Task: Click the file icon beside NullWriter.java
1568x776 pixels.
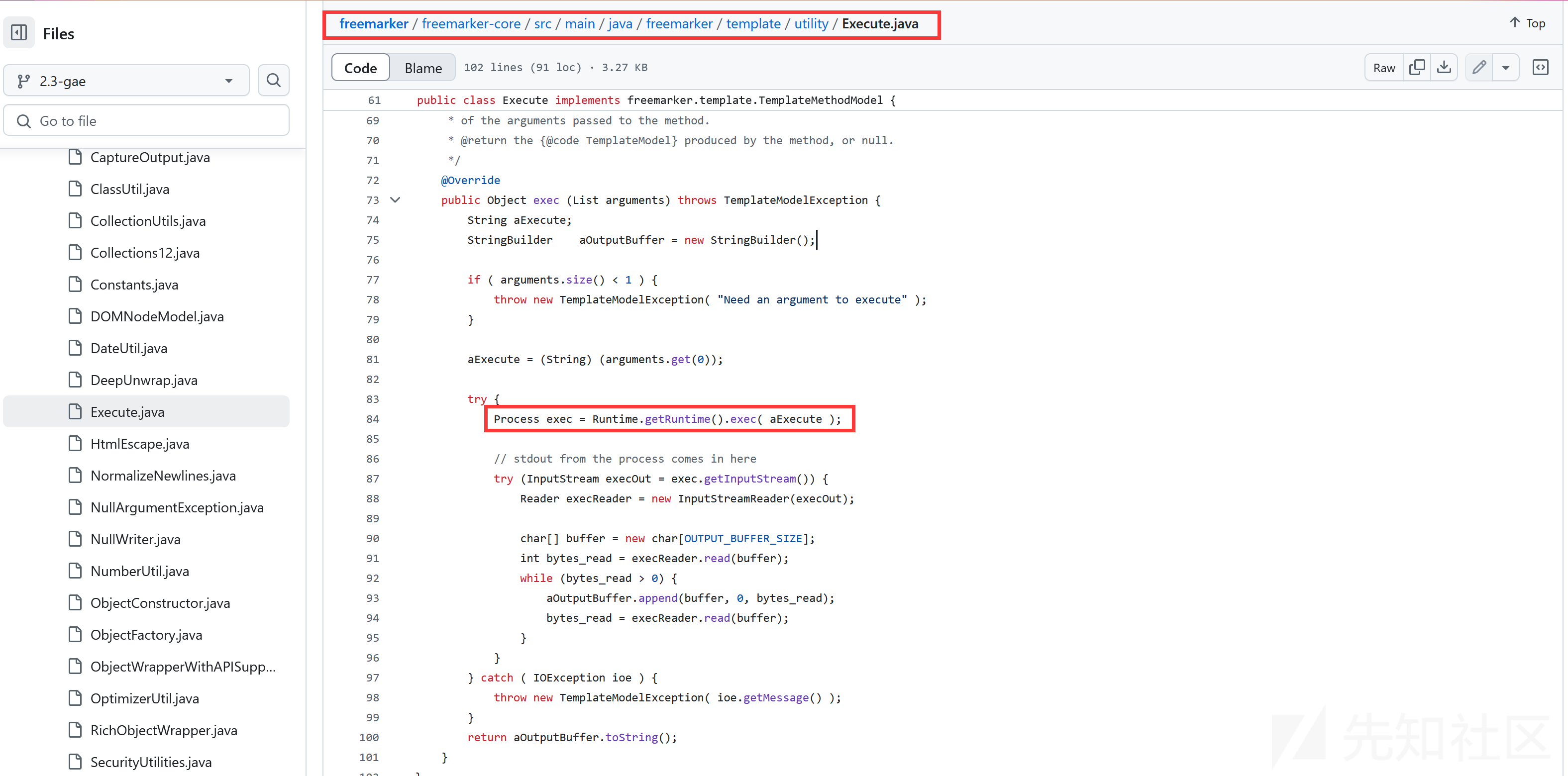Action: click(x=75, y=539)
